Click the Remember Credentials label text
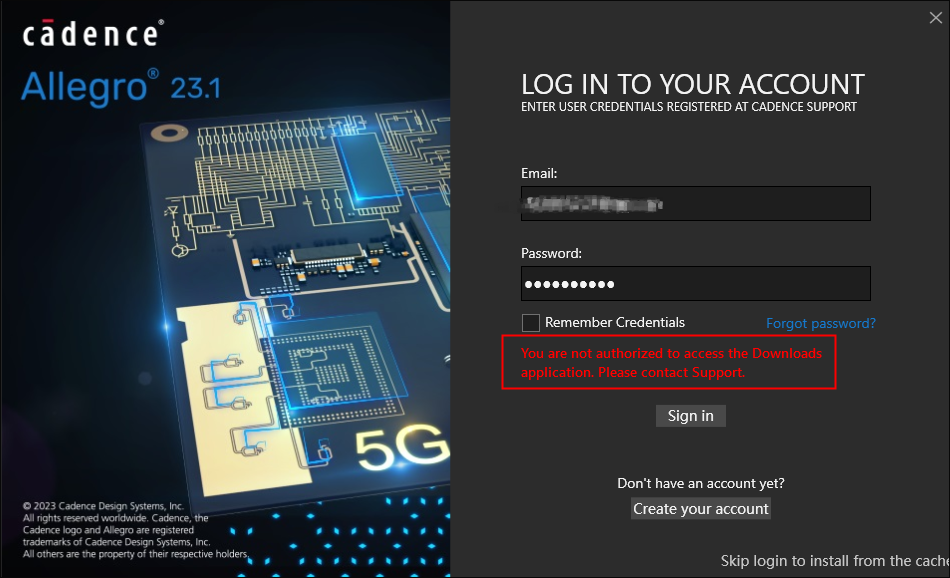 pos(614,322)
